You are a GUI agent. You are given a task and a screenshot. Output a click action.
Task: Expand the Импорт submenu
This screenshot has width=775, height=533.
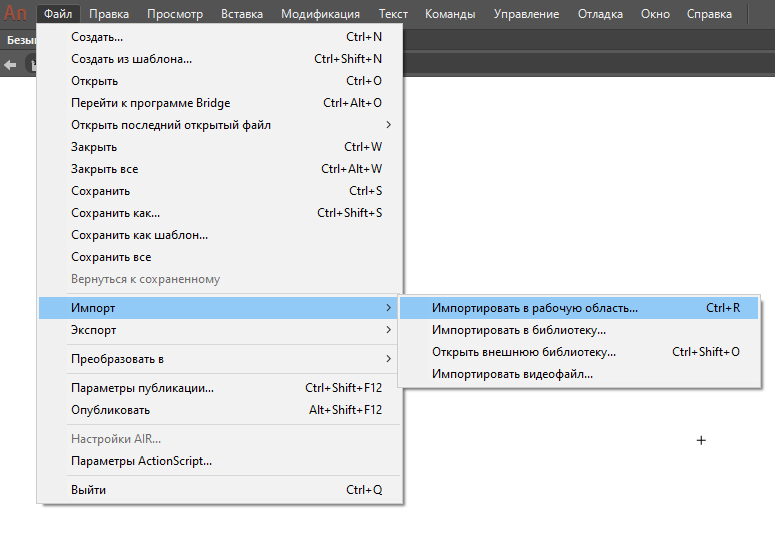coord(220,308)
